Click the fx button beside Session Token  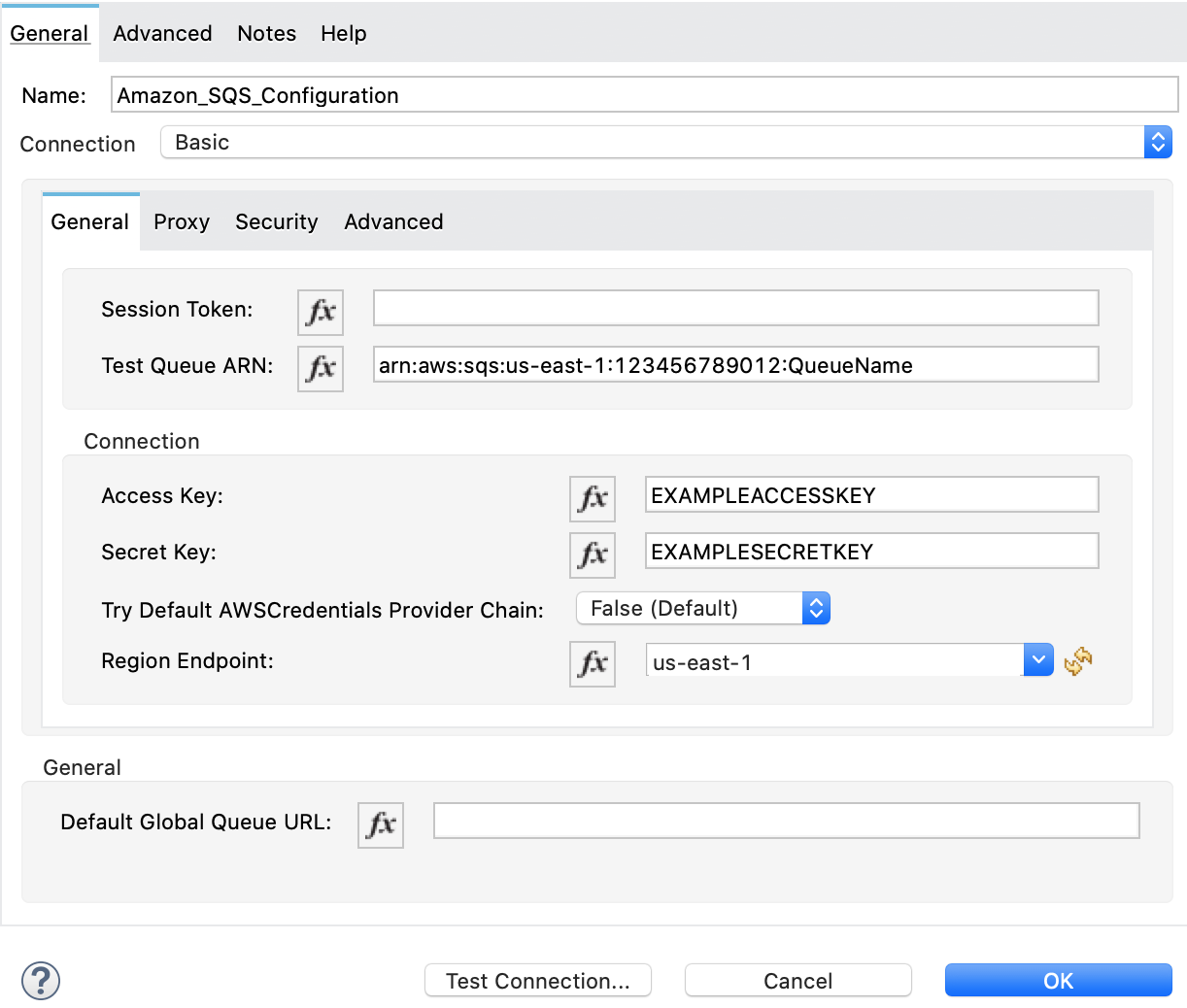click(321, 312)
